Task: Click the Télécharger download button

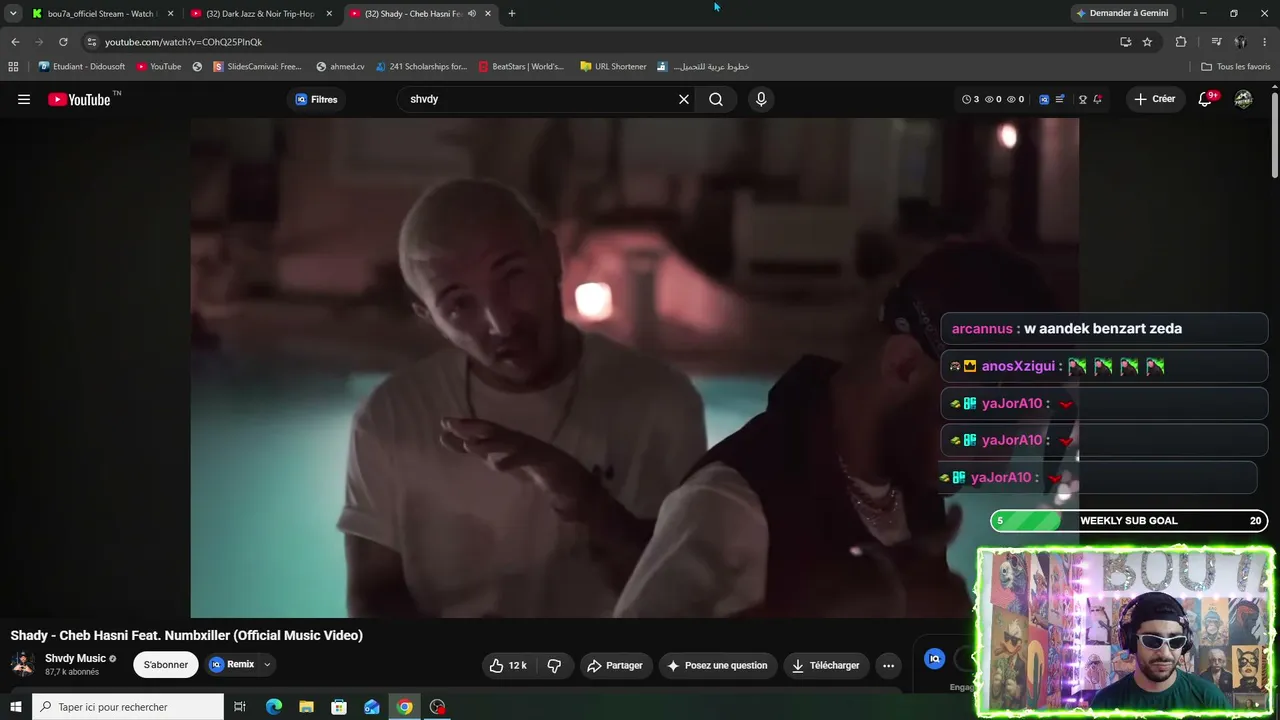Action: (825, 665)
